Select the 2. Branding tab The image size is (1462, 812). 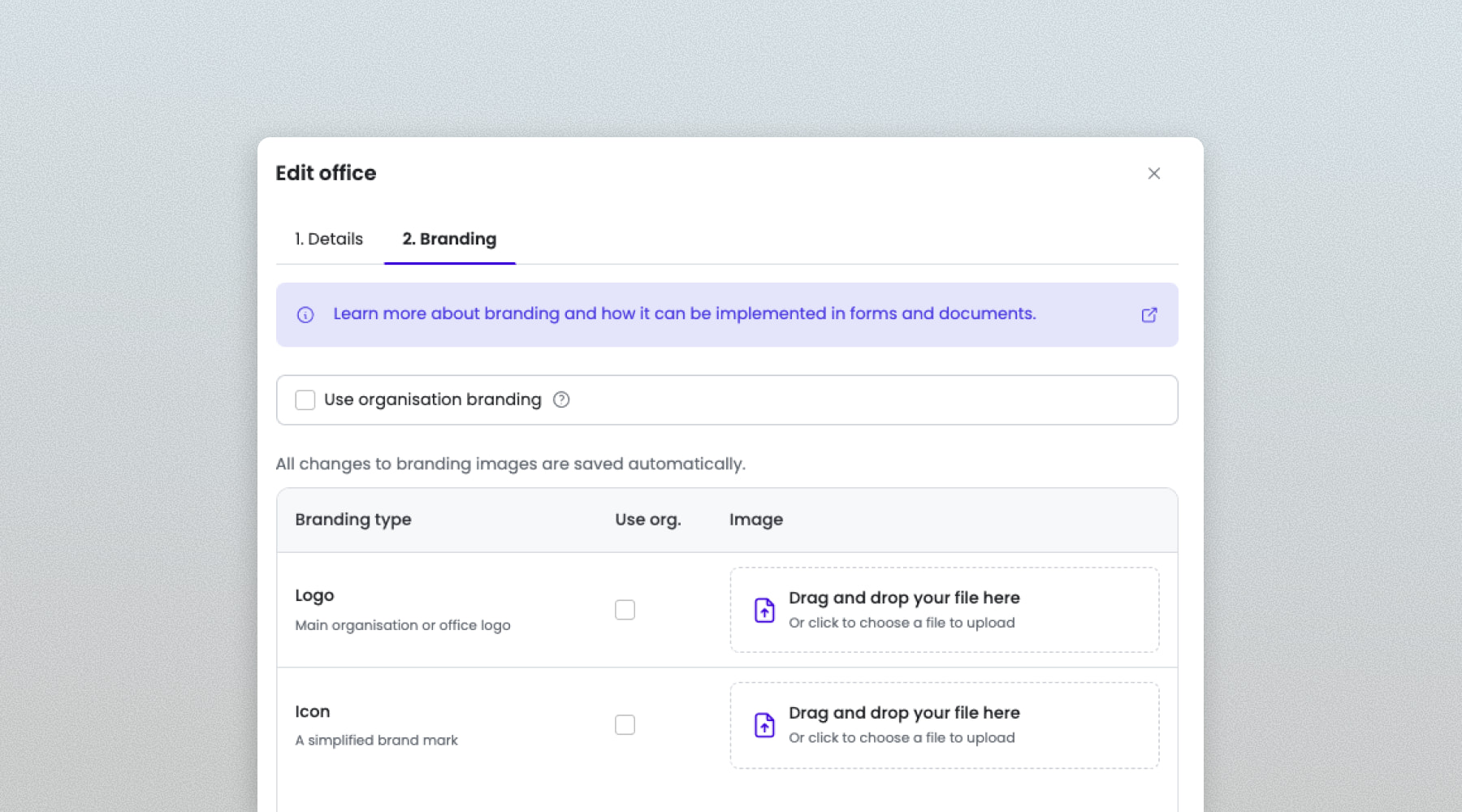[449, 239]
